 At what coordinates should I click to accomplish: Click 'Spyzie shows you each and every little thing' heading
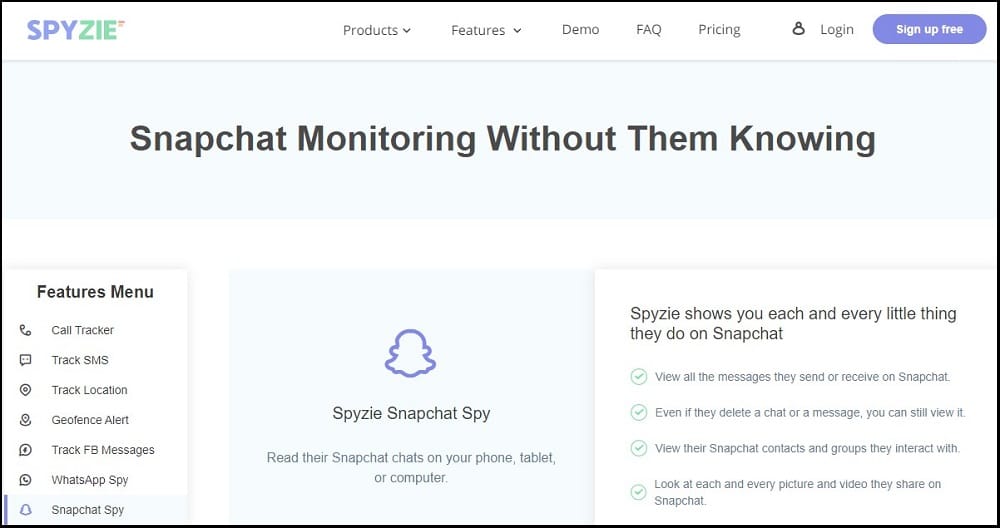point(793,323)
